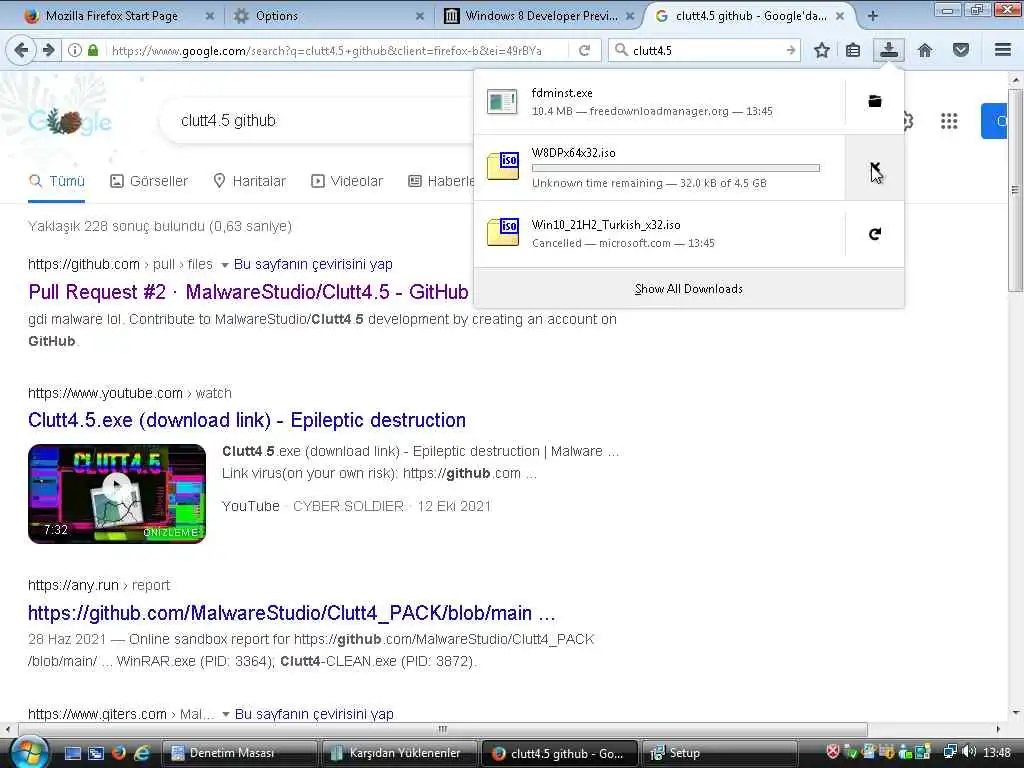Select the Görseller search filter

(149, 181)
